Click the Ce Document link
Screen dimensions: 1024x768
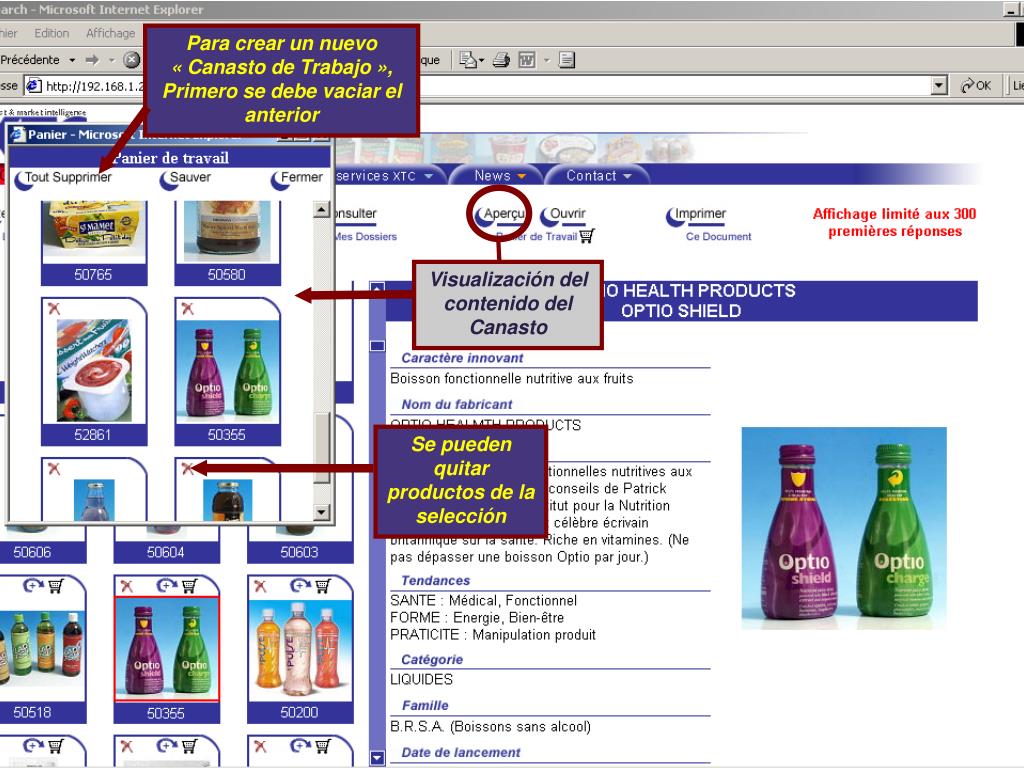click(718, 236)
